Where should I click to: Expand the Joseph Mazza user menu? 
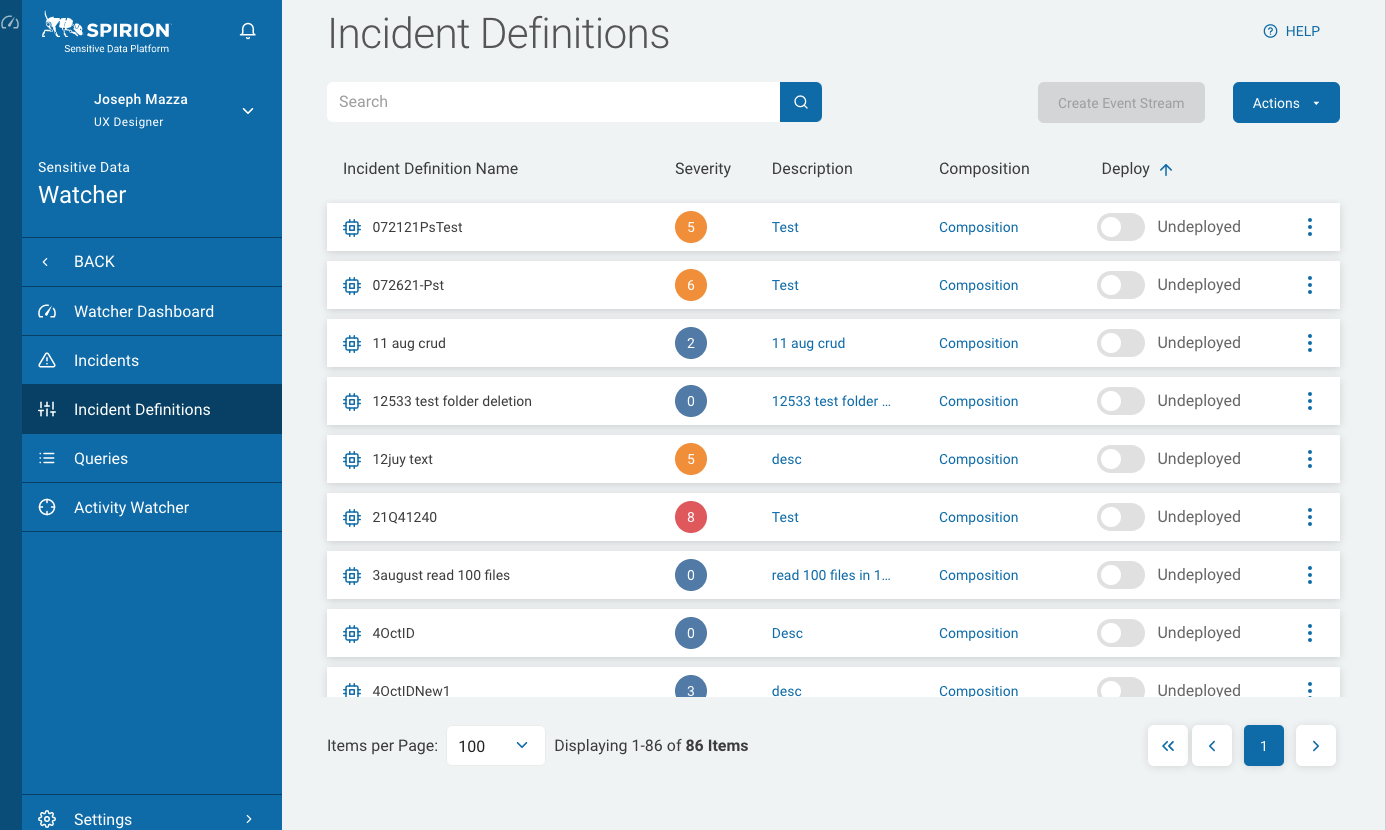coord(248,110)
